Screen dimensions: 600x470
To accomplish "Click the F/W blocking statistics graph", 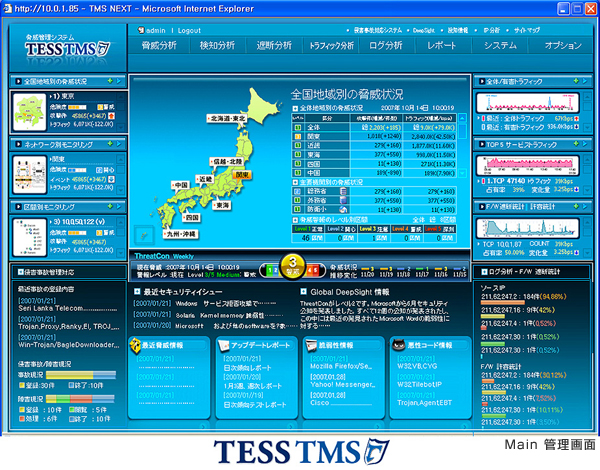I will click(x=528, y=228).
